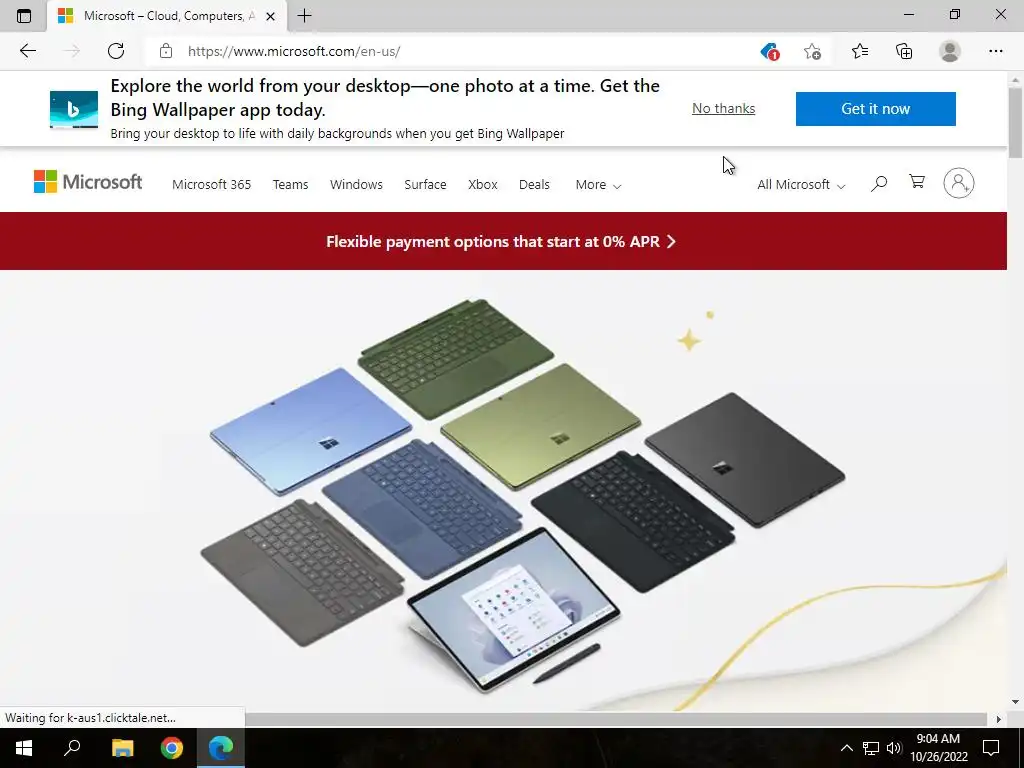Open network status tray icon

click(x=871, y=748)
